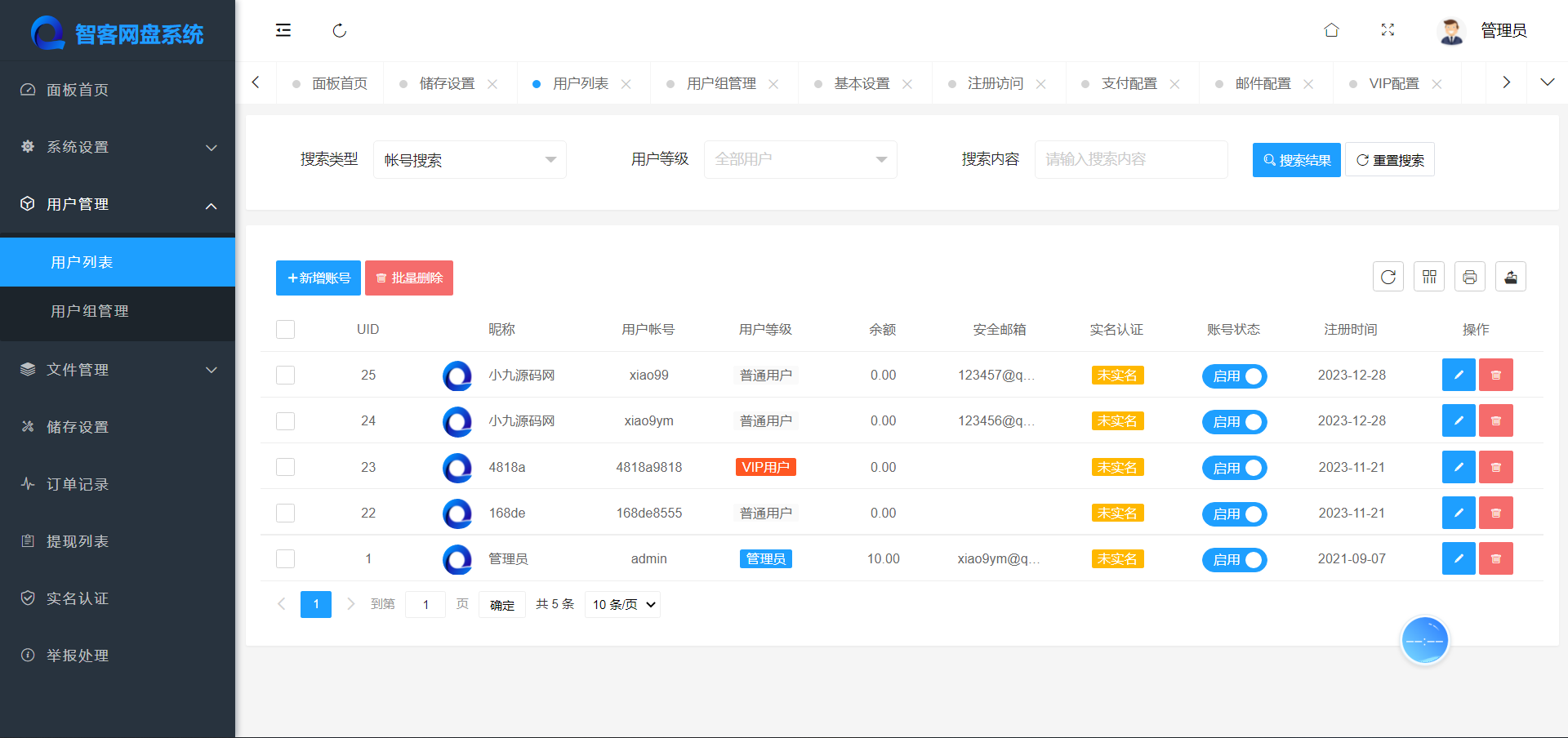Viewport: 1568px width, 738px height.
Task: Check the row checkbox for UID 1
Action: pos(285,558)
